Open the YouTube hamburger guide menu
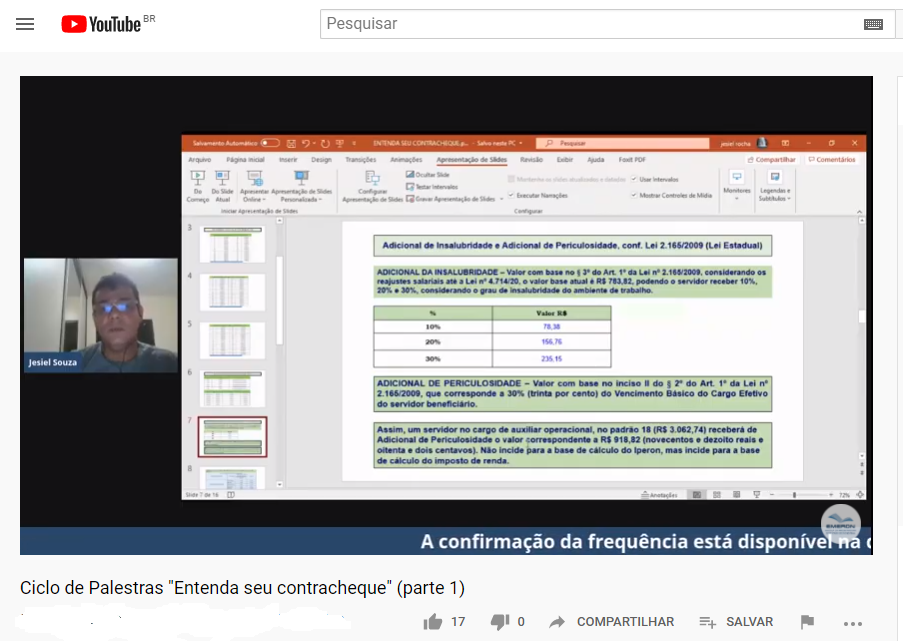Viewport: 903px width, 641px height. tap(25, 24)
